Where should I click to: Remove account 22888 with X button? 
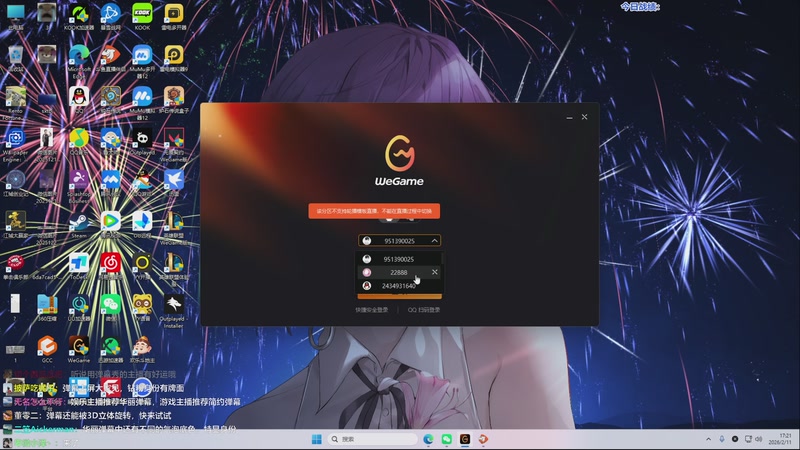(x=435, y=272)
